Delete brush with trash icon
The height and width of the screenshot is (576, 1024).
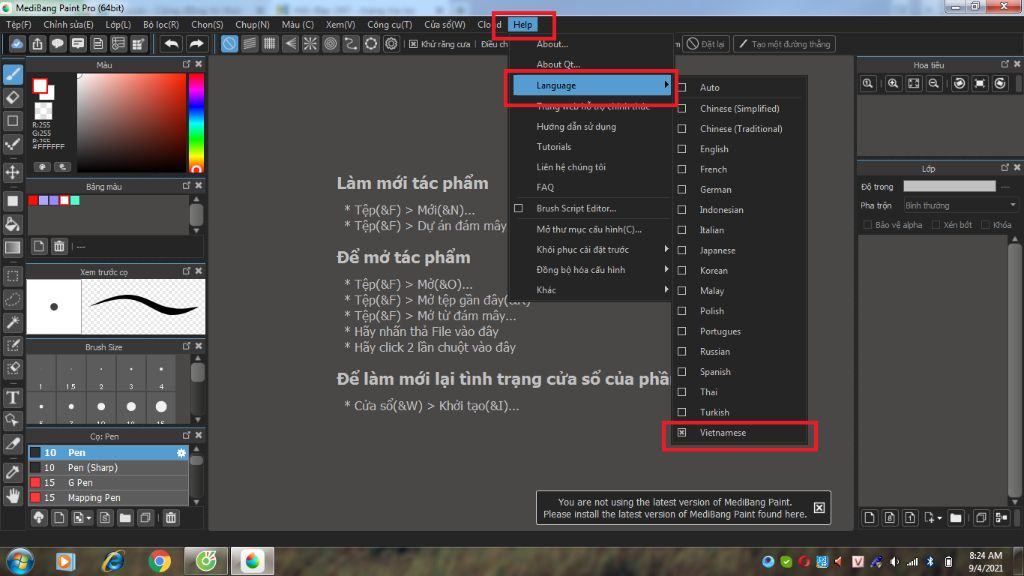[x=170, y=518]
